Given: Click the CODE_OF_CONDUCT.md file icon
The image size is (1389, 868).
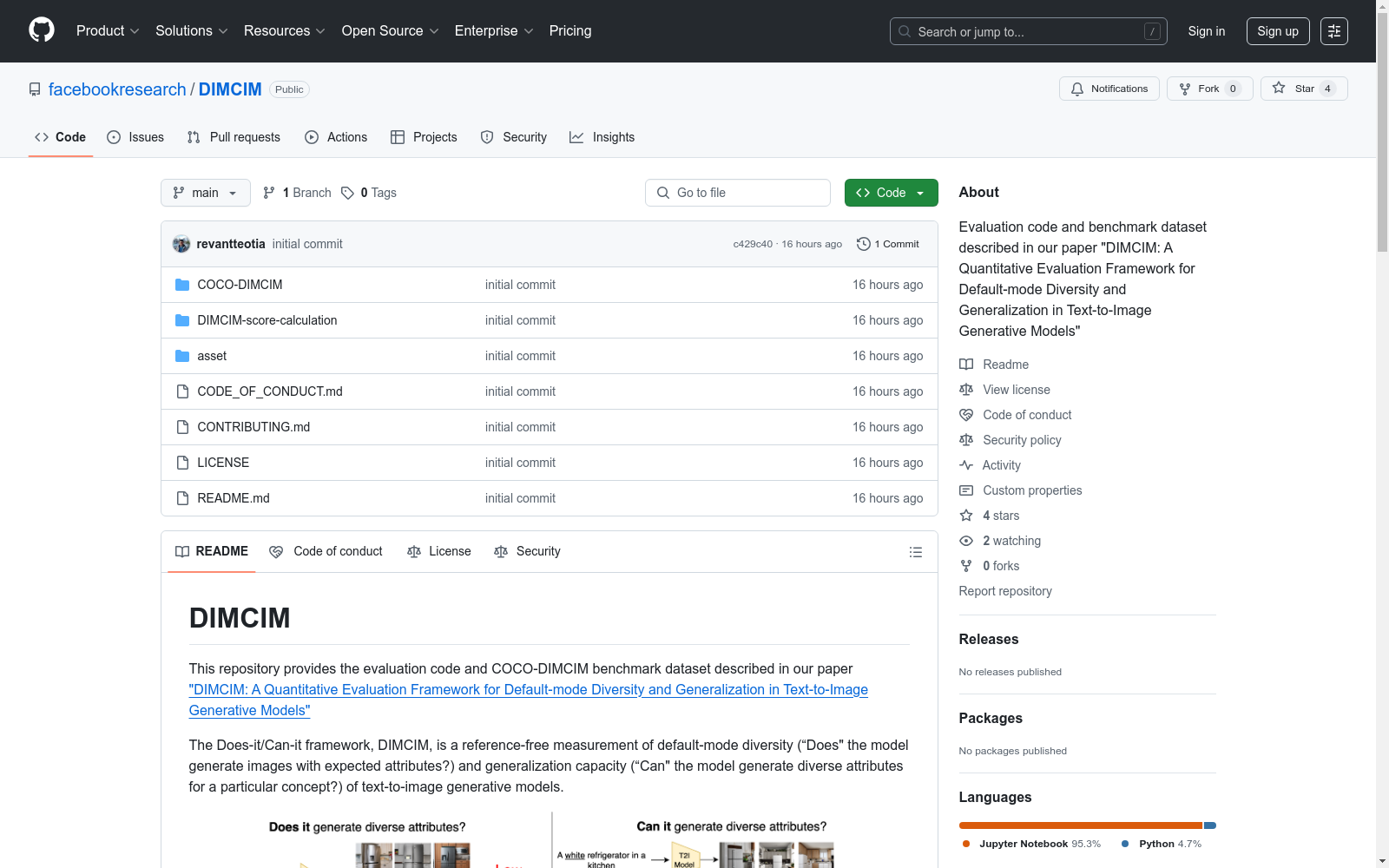Looking at the screenshot, I should 182,391.
